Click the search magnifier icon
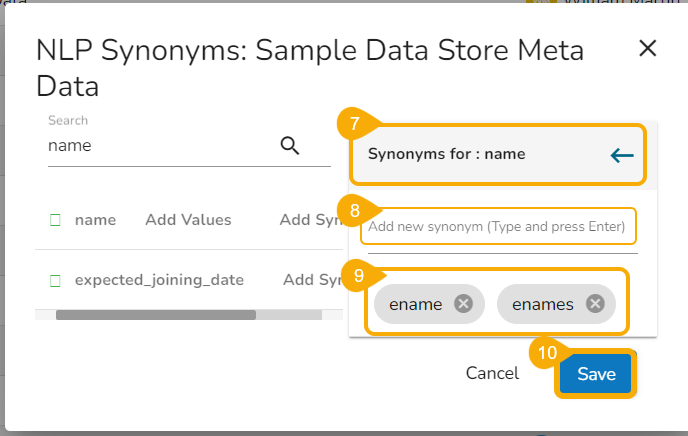 pyautogui.click(x=290, y=146)
